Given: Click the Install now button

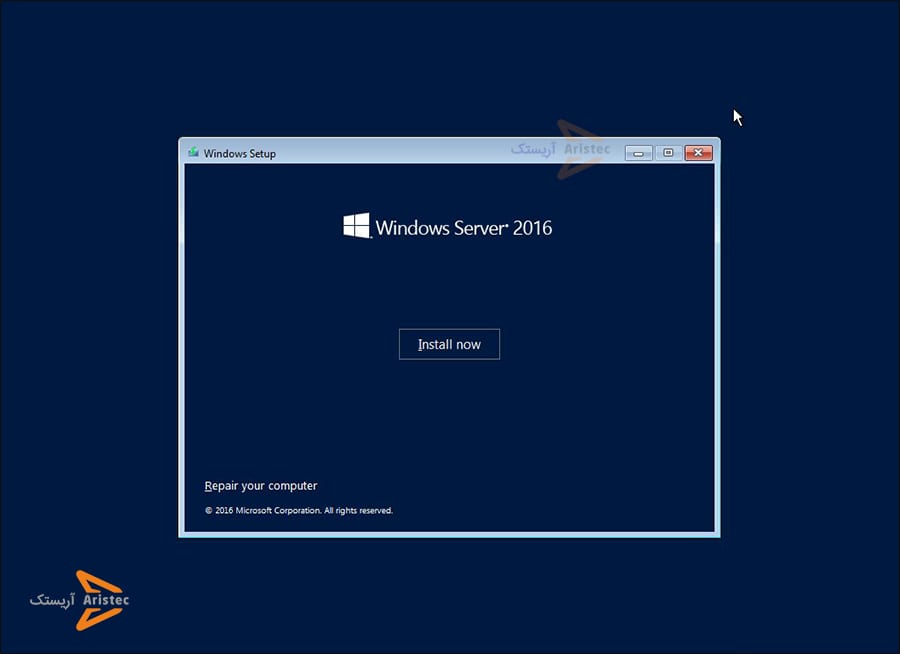Looking at the screenshot, I should pos(449,344).
